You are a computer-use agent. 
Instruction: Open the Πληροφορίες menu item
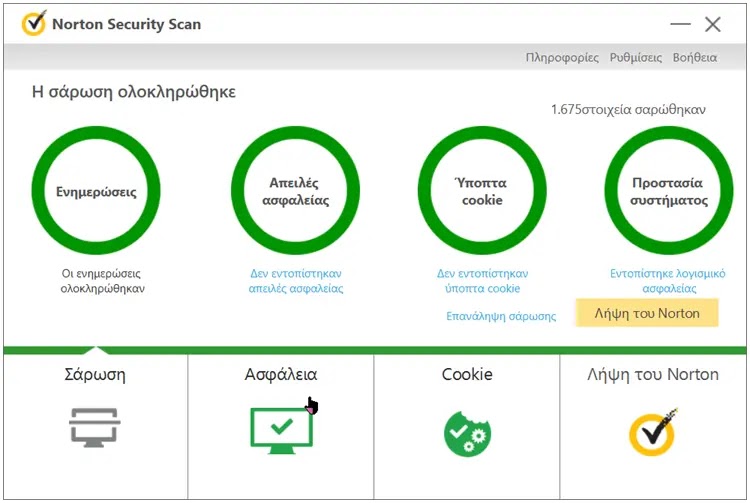562,57
